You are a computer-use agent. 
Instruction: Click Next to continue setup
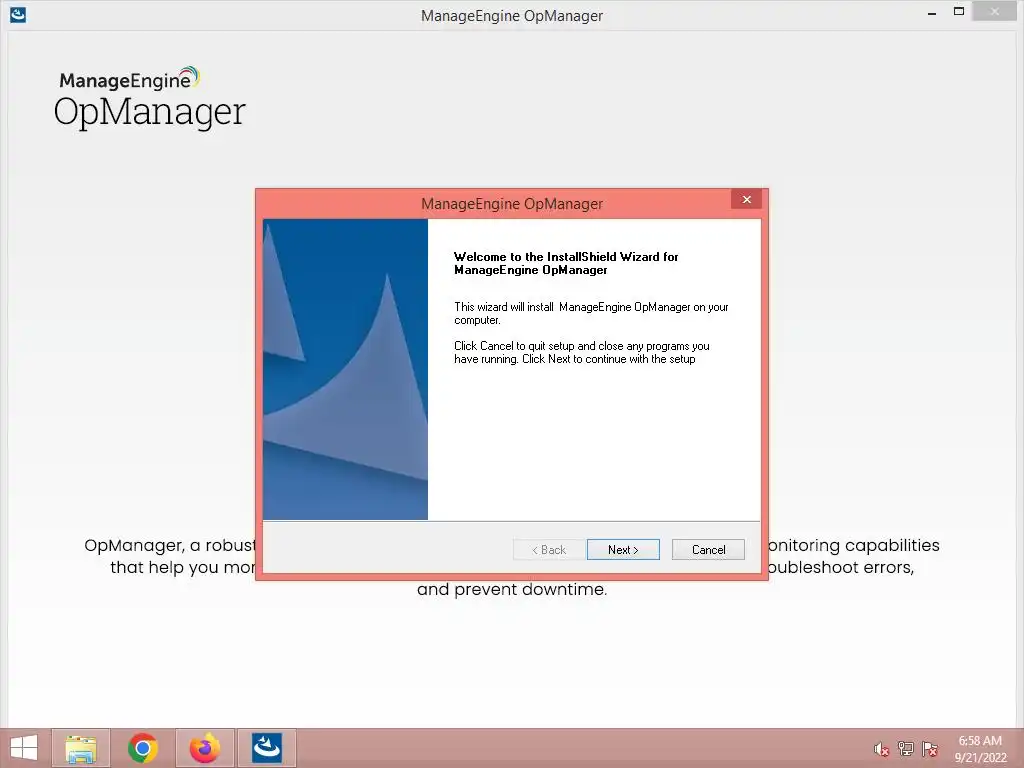tap(623, 549)
